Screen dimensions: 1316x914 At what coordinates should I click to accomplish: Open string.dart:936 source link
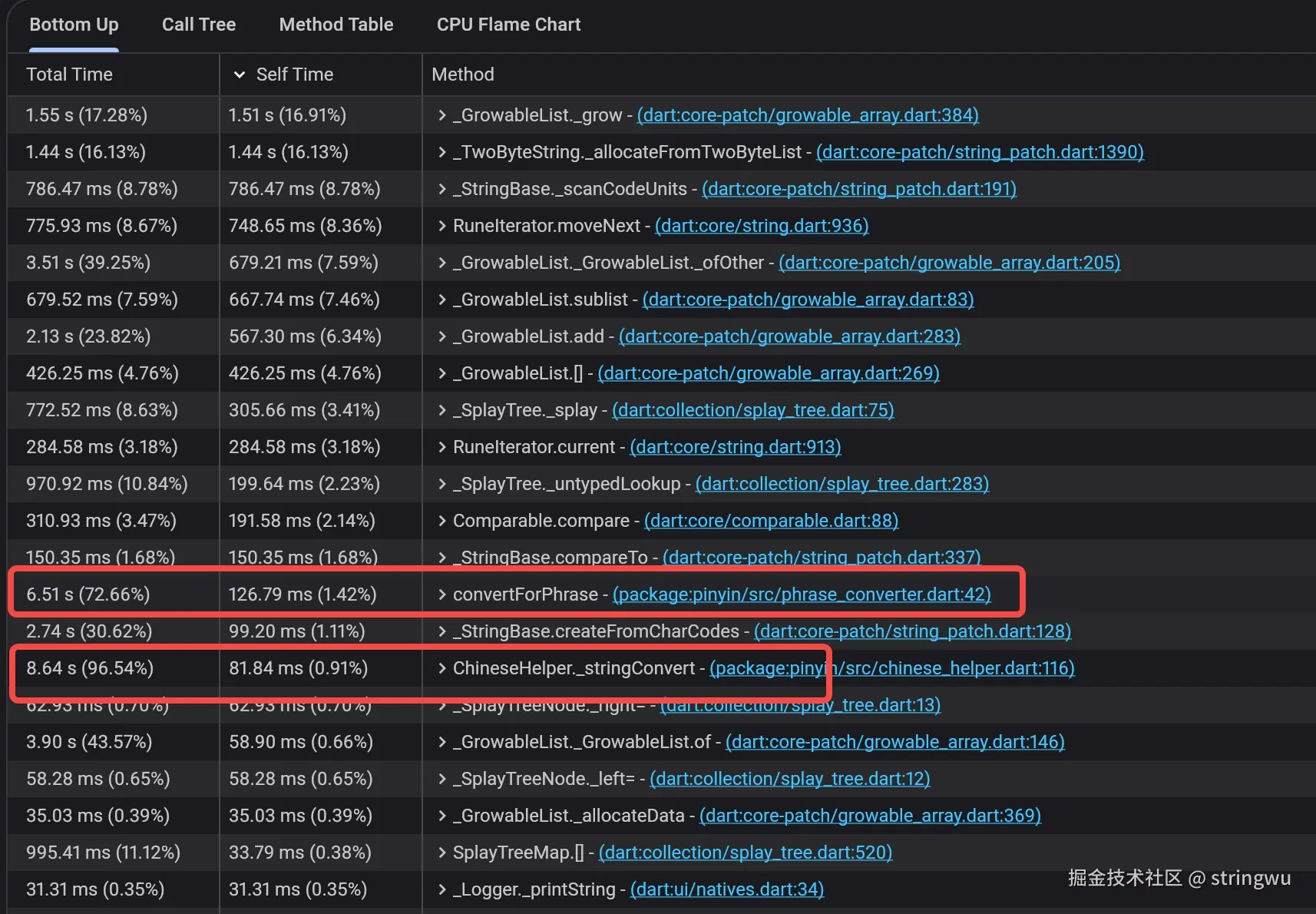(x=762, y=226)
